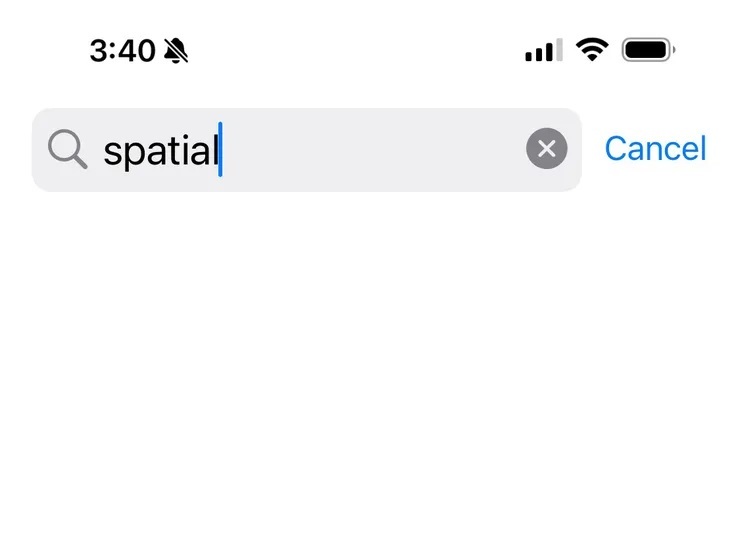Dismiss search using the blue Cancel text

tap(655, 149)
